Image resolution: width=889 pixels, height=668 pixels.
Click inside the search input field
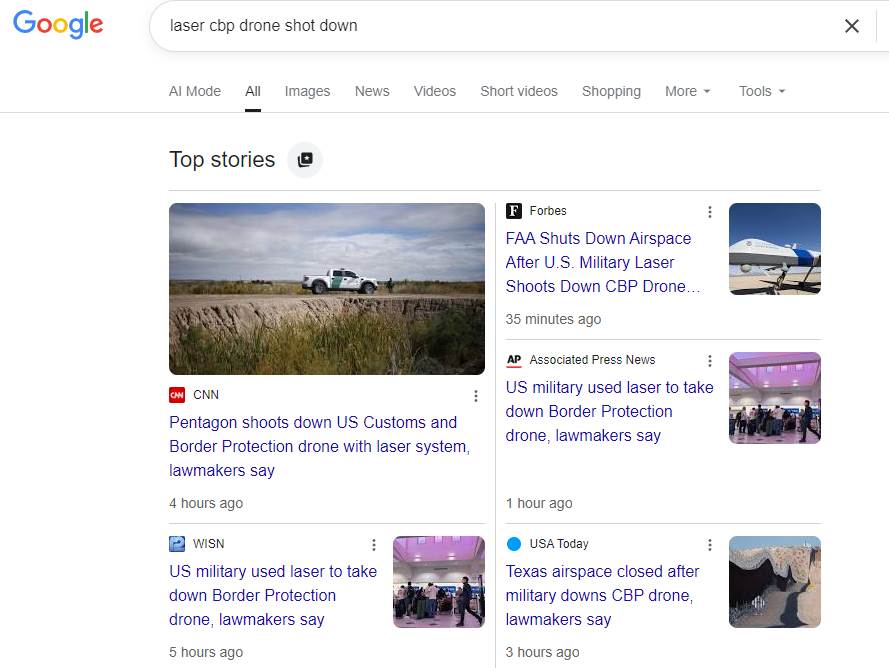[490, 26]
